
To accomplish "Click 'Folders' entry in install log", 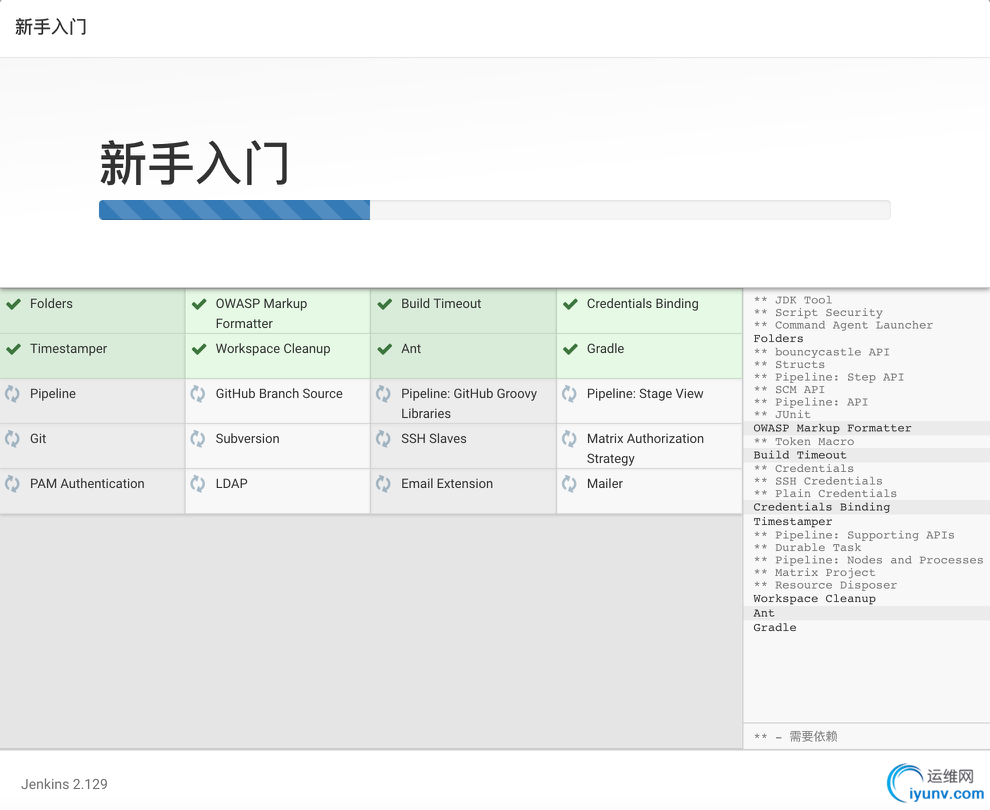I will point(778,338).
